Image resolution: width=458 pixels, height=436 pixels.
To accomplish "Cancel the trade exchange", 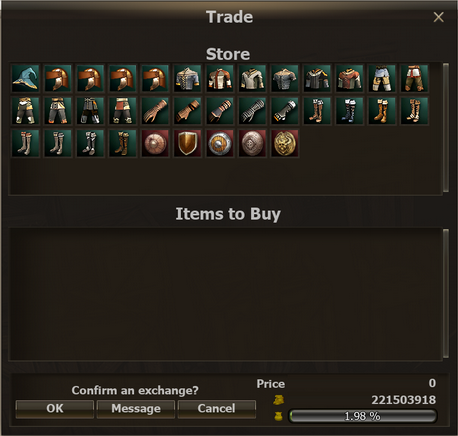I will click(x=217, y=409).
